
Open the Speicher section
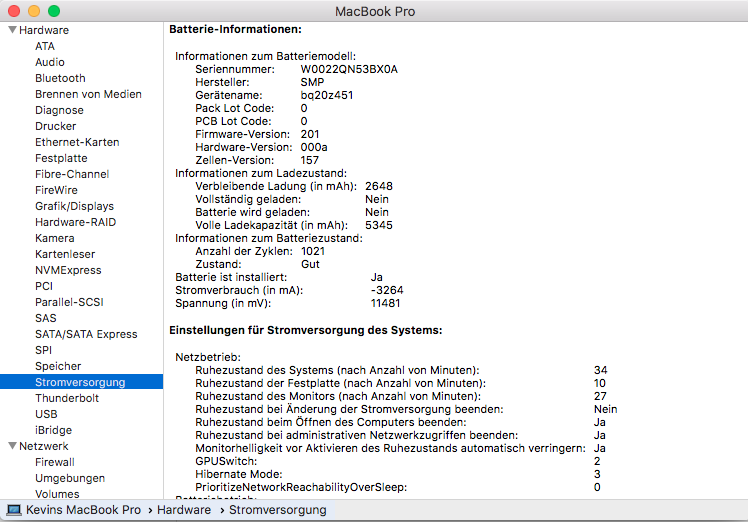click(58, 366)
